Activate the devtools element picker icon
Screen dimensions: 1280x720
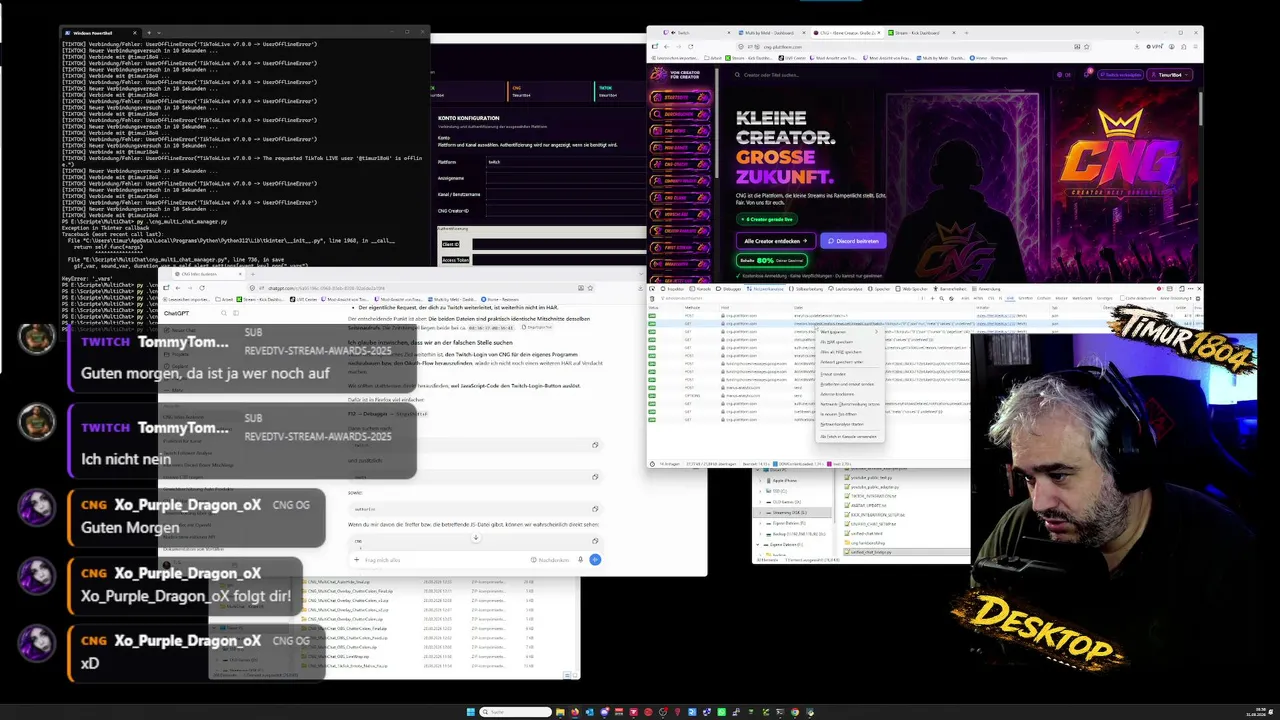click(x=653, y=289)
